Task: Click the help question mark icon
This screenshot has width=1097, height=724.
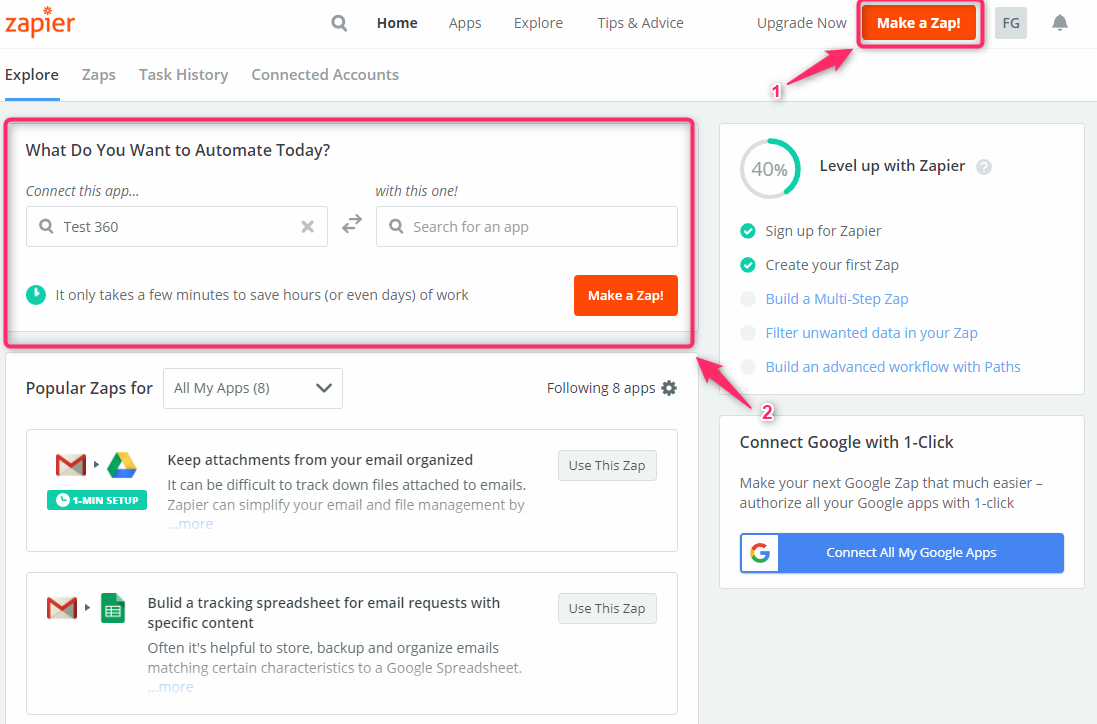Action: click(984, 167)
